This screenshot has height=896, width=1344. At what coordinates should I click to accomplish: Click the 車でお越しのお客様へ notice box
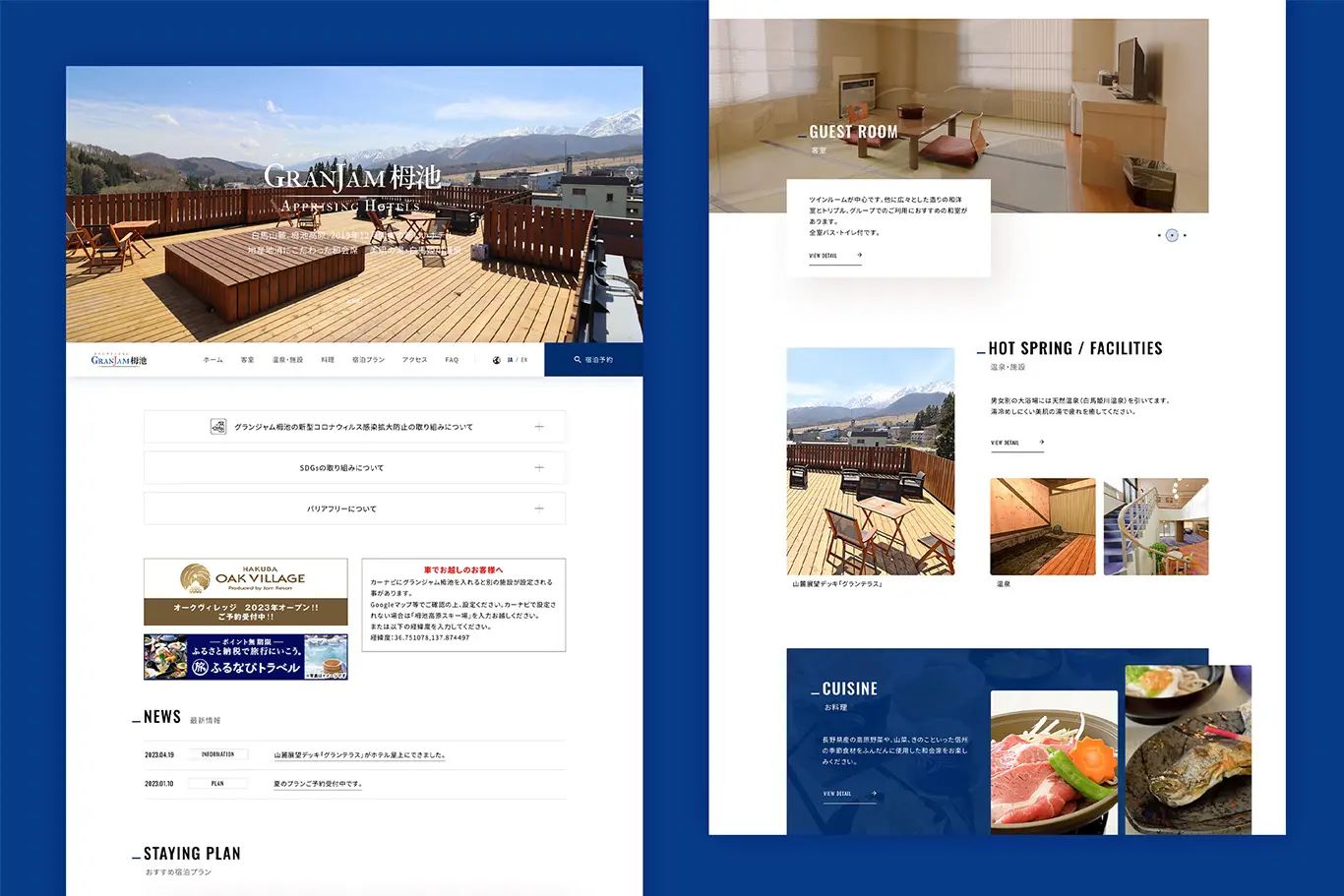click(463, 605)
